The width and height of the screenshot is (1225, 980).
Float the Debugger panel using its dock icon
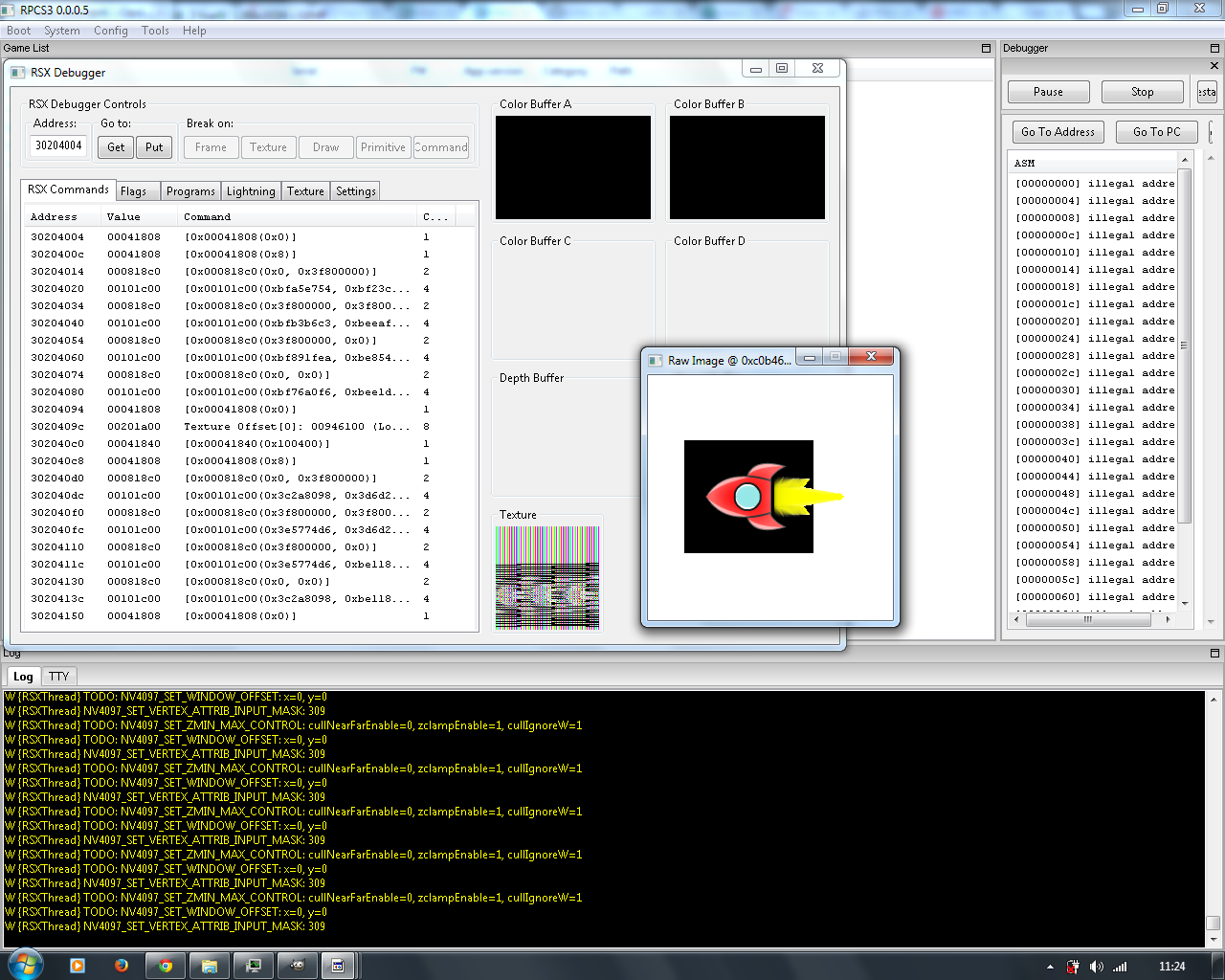tap(1214, 48)
